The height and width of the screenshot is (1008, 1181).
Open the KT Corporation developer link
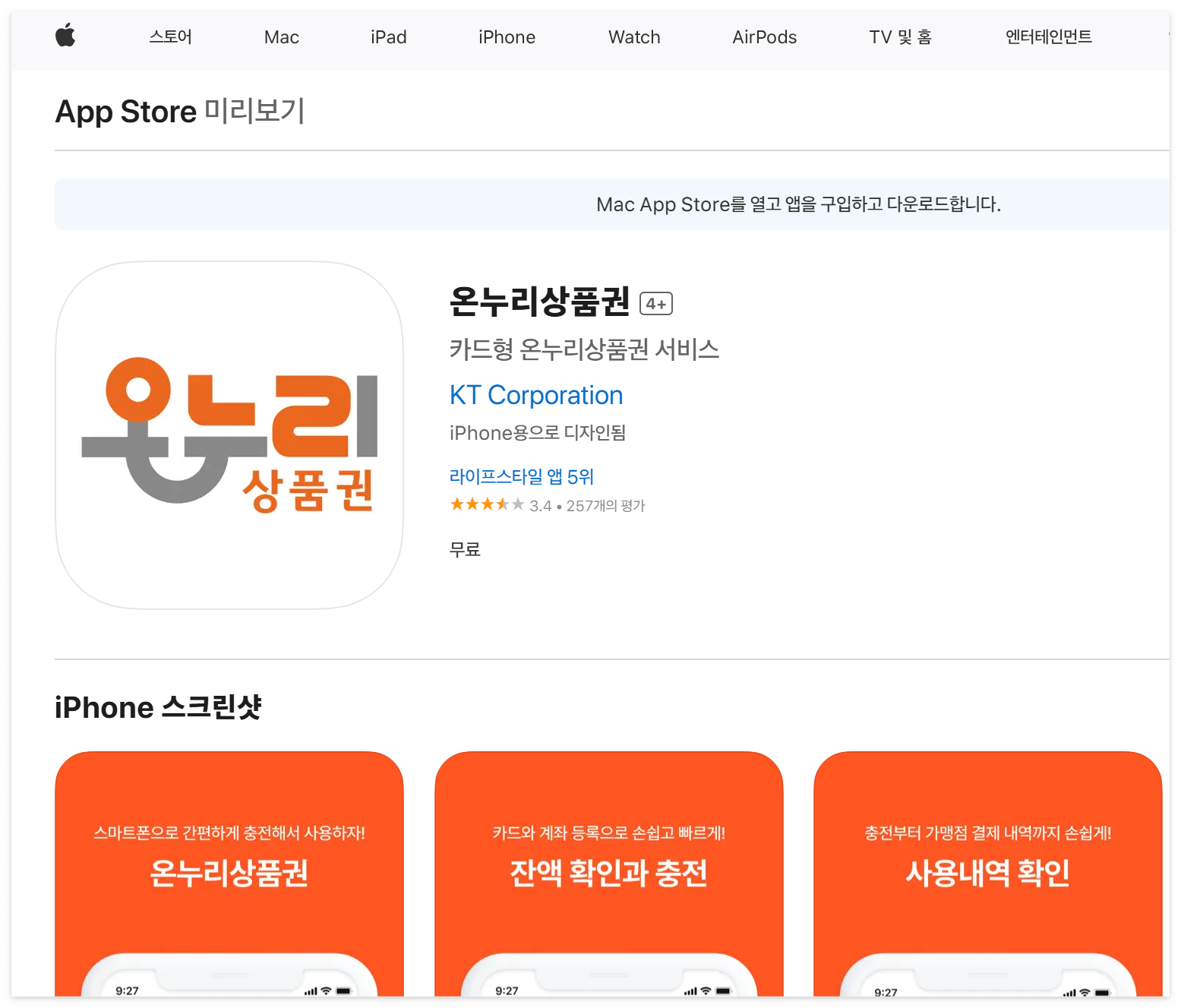point(535,395)
